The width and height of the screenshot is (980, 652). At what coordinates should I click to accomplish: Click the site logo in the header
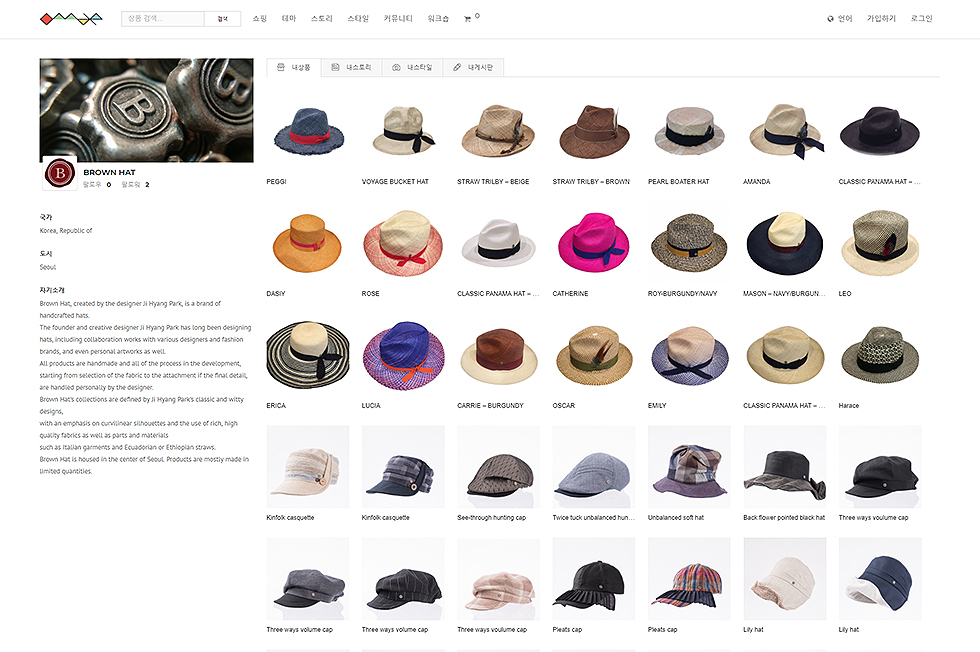(71, 19)
